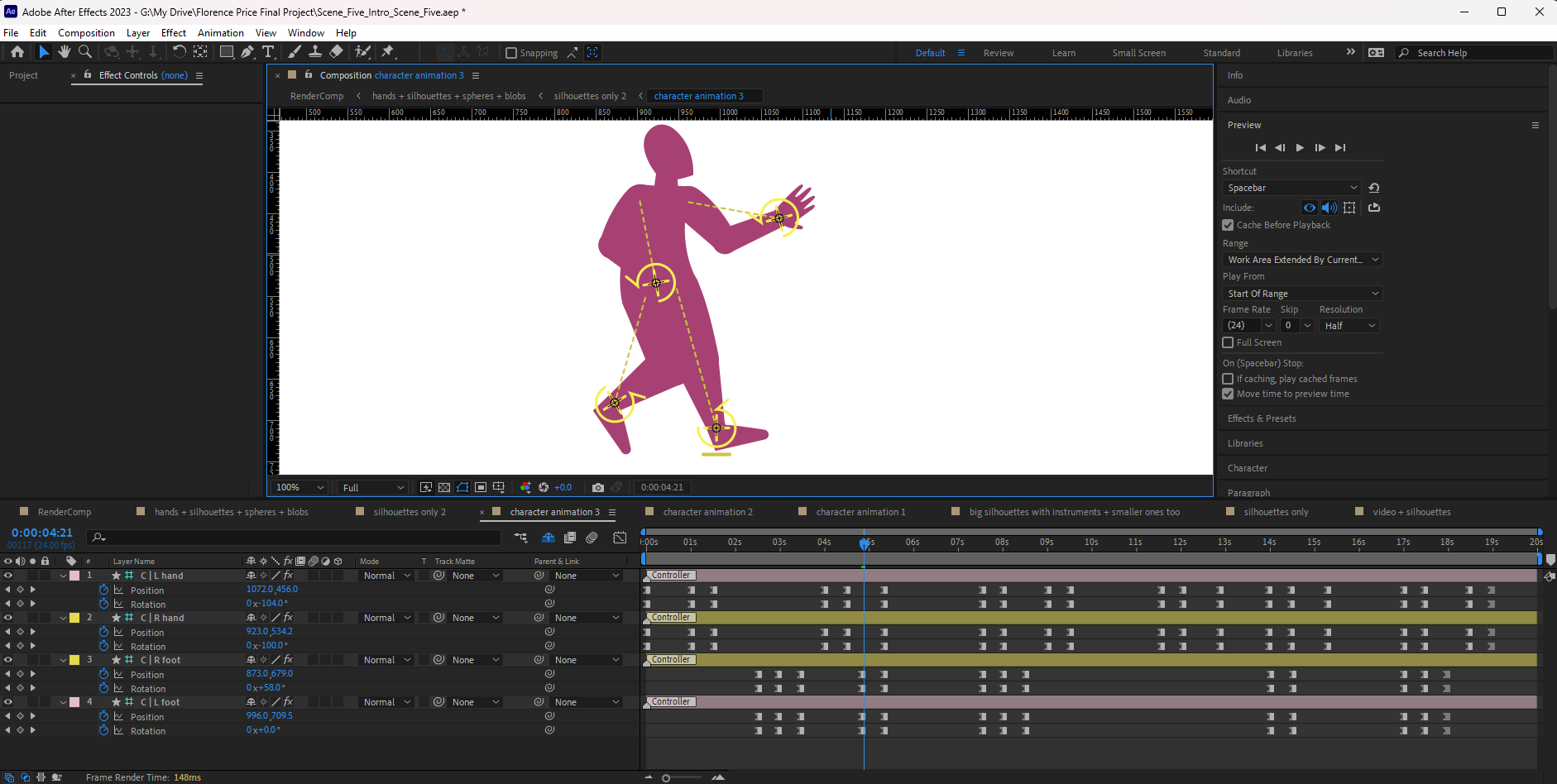Enable the Snapping checkbox
The image size is (1557, 784).
point(511,53)
